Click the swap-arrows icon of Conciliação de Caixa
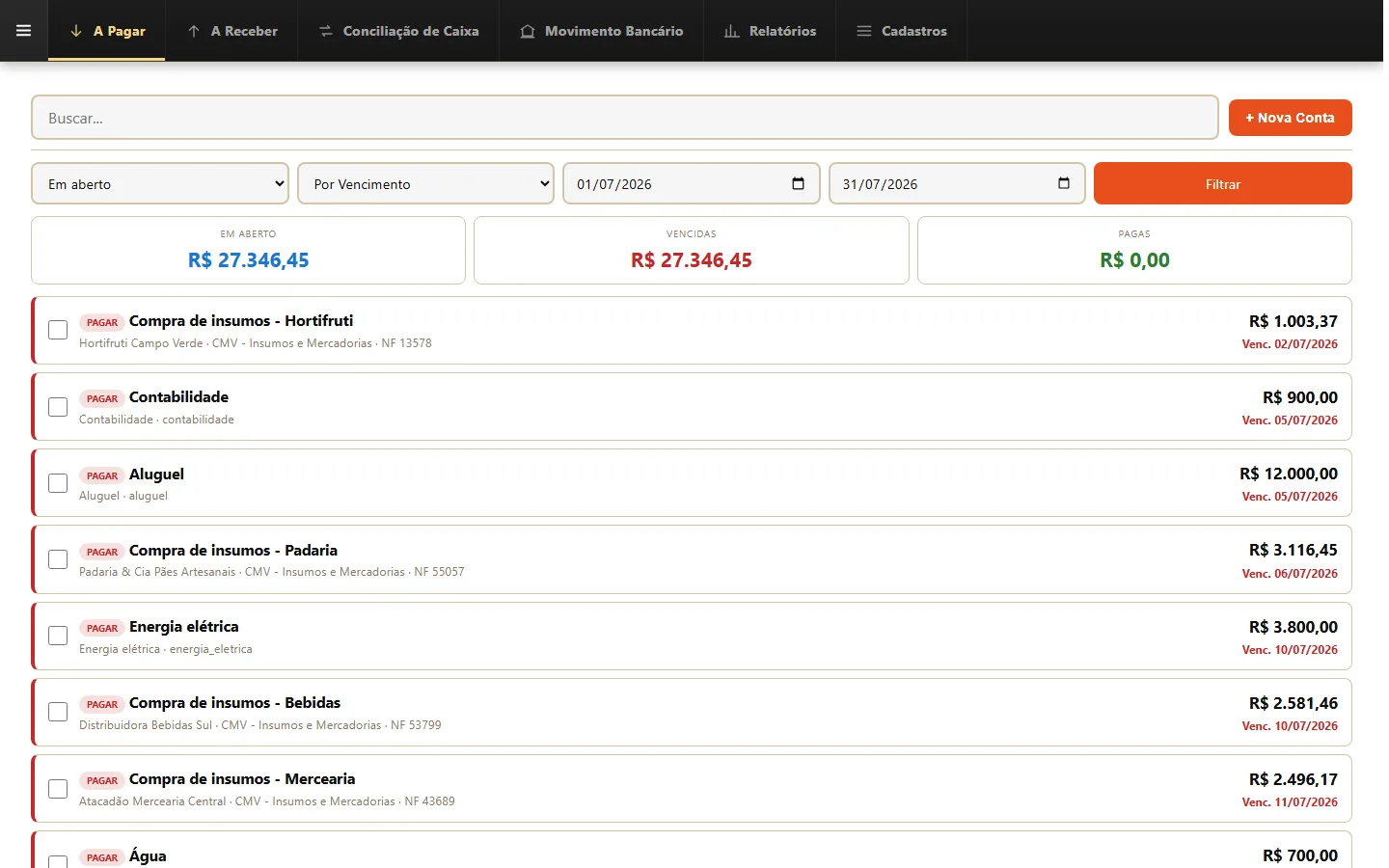This screenshot has width=1389, height=868. [326, 31]
